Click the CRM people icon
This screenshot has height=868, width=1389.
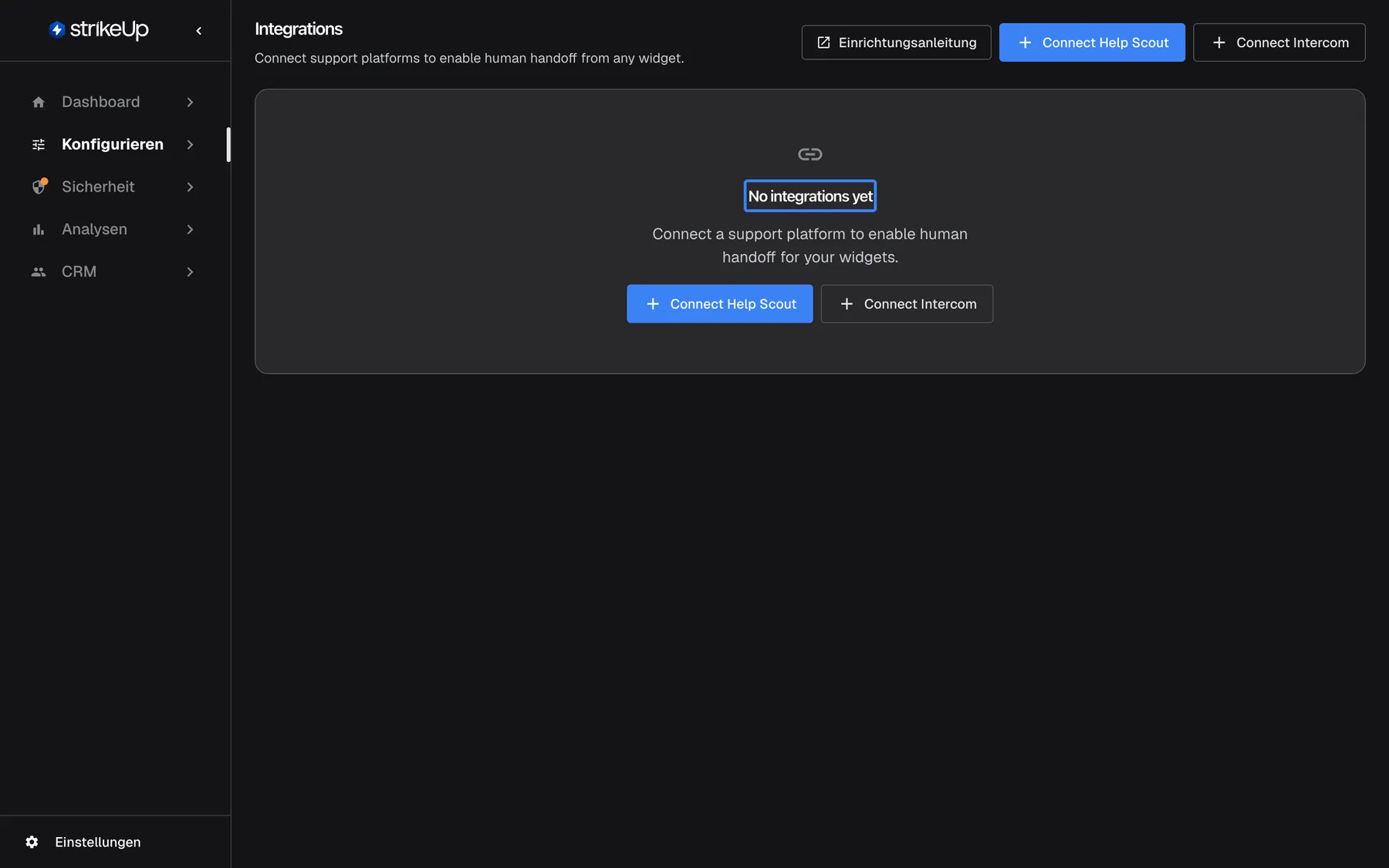39,272
